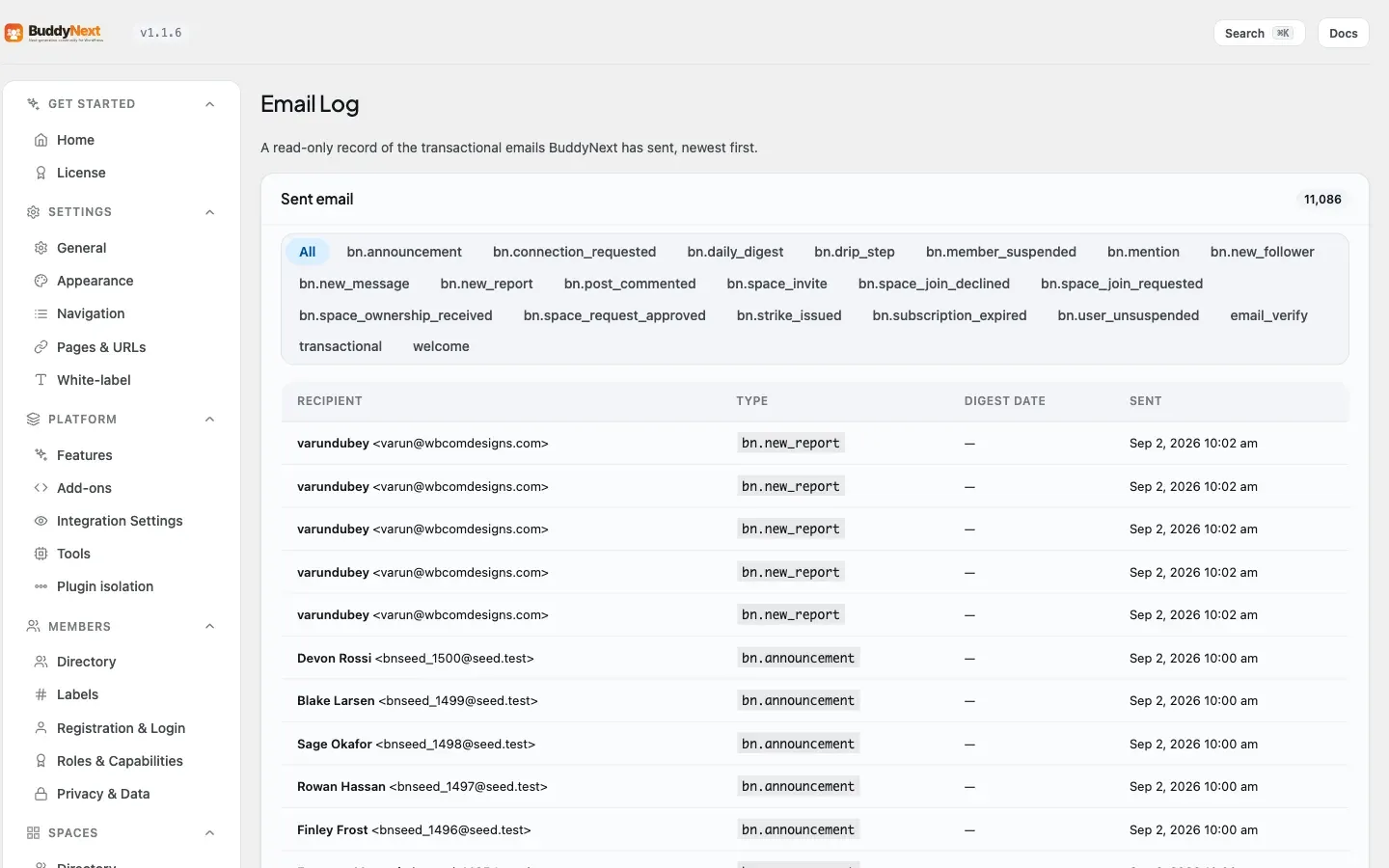Filter by bn.new_follower
This screenshot has width=1389, height=868.
coord(1263,252)
